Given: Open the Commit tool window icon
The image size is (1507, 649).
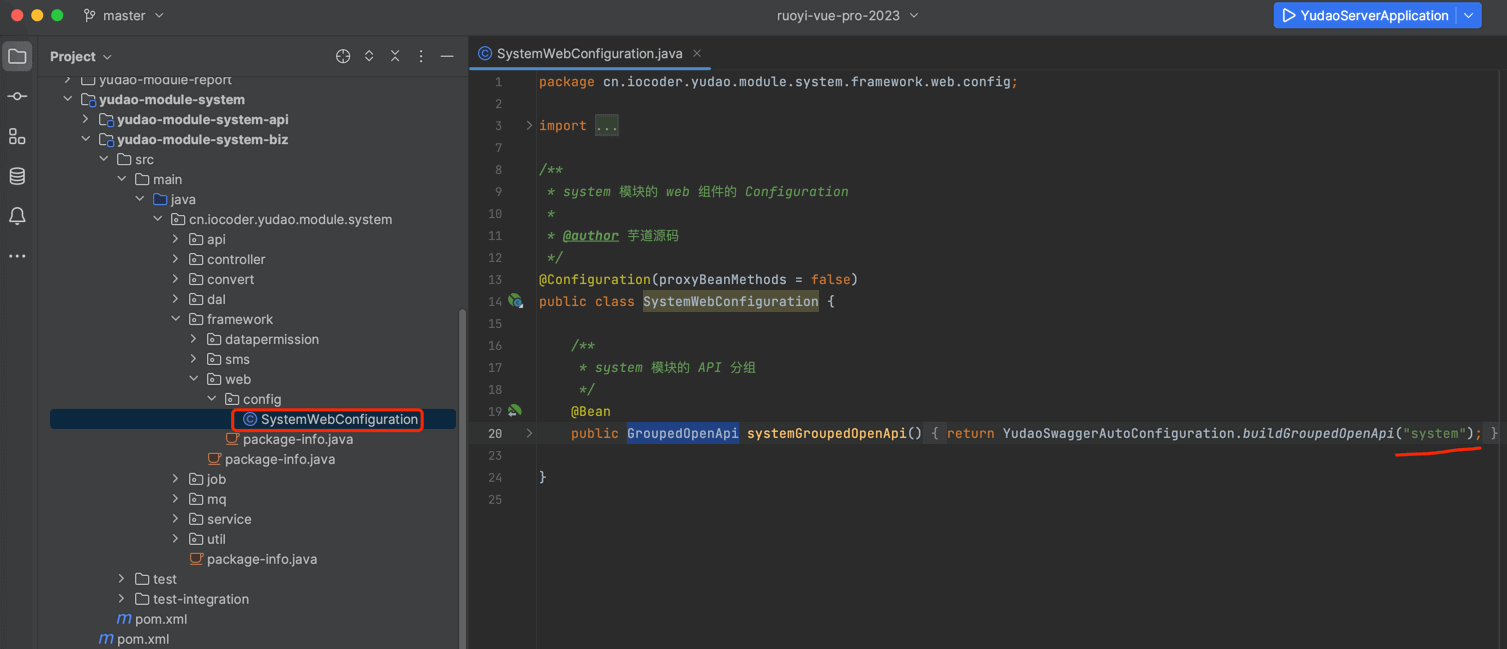Looking at the screenshot, I should point(17,96).
